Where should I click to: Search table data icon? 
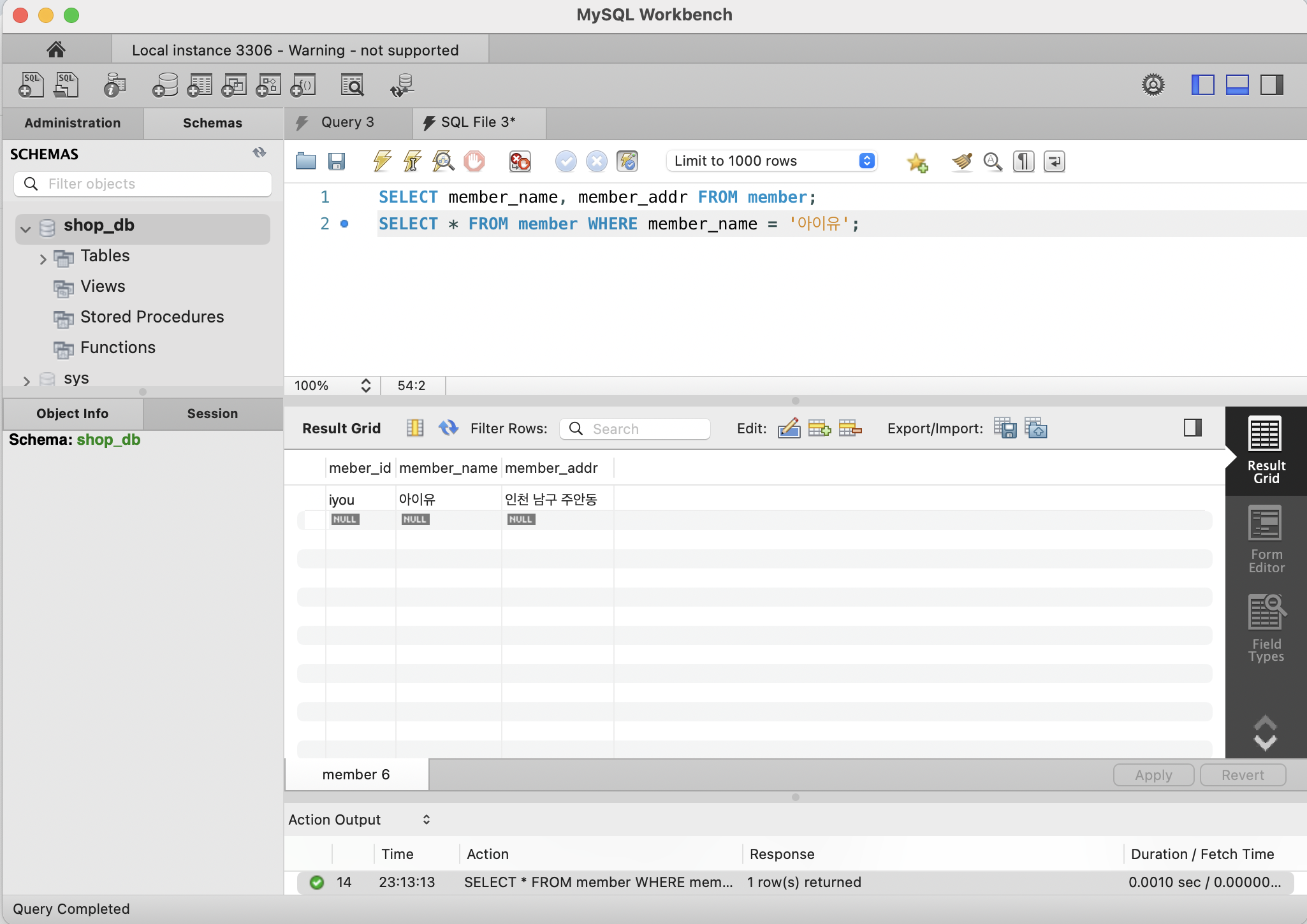pos(353,85)
